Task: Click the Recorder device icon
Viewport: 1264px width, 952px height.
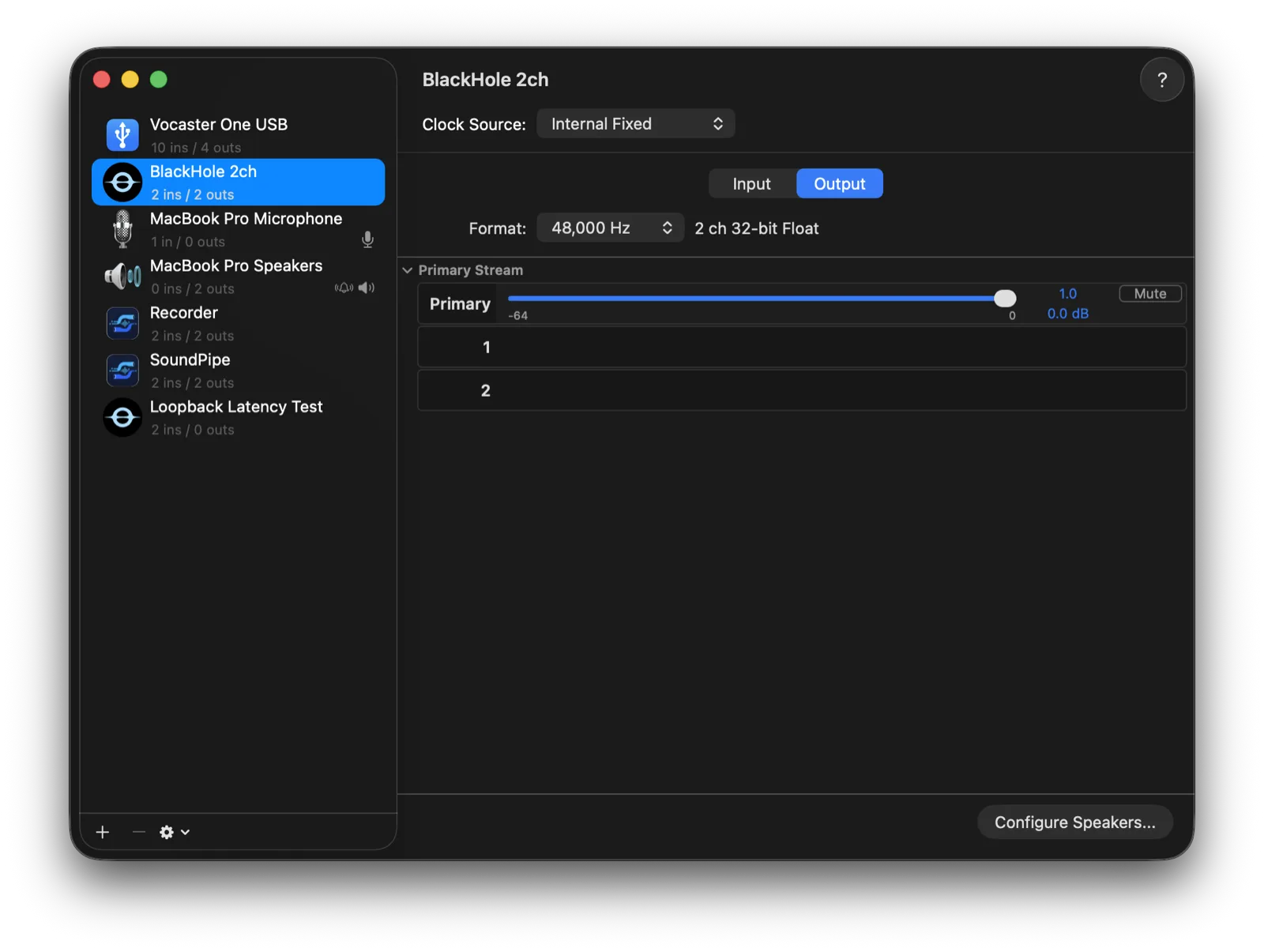Action: tap(122, 323)
